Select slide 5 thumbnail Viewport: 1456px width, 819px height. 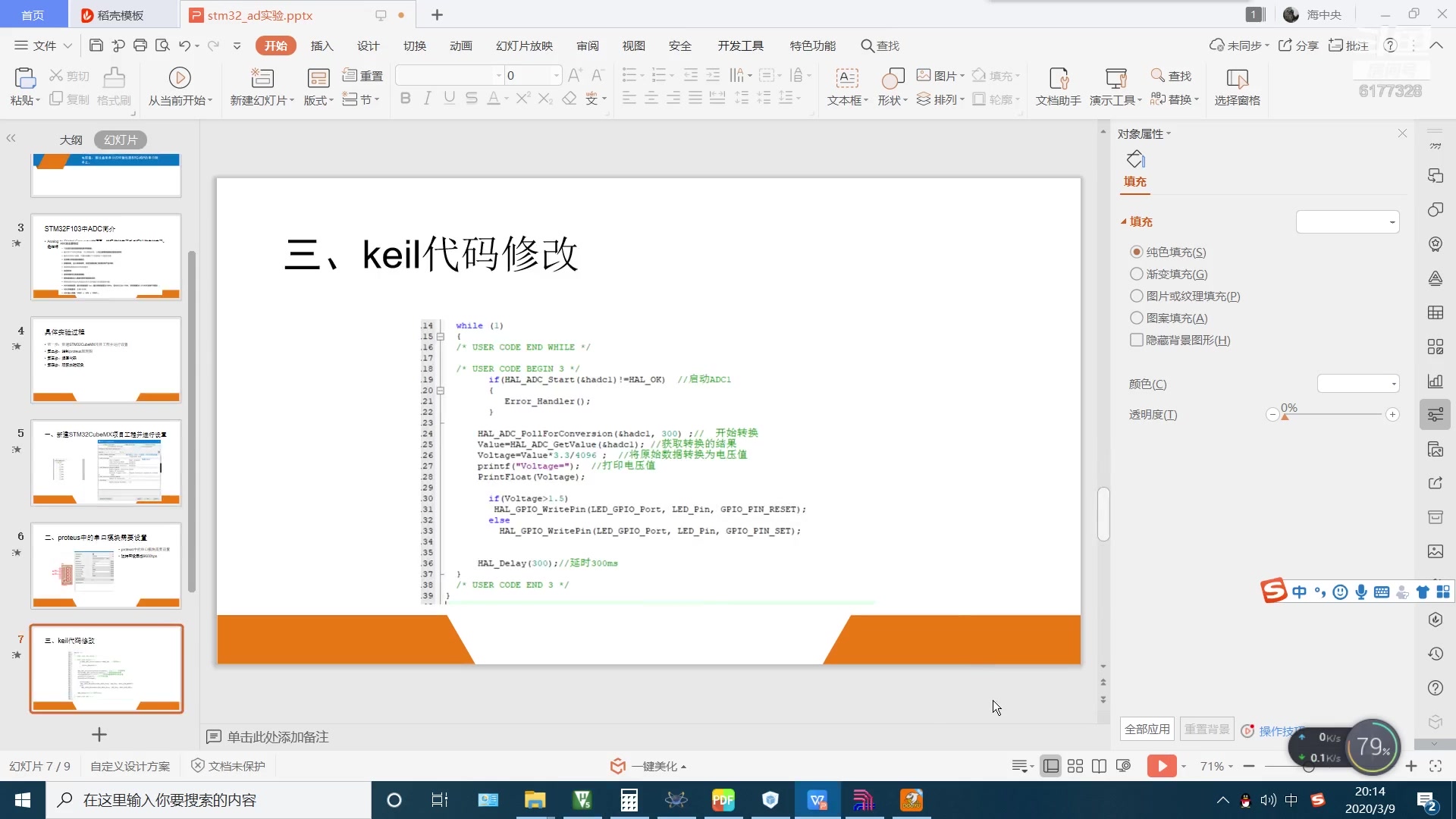point(106,463)
